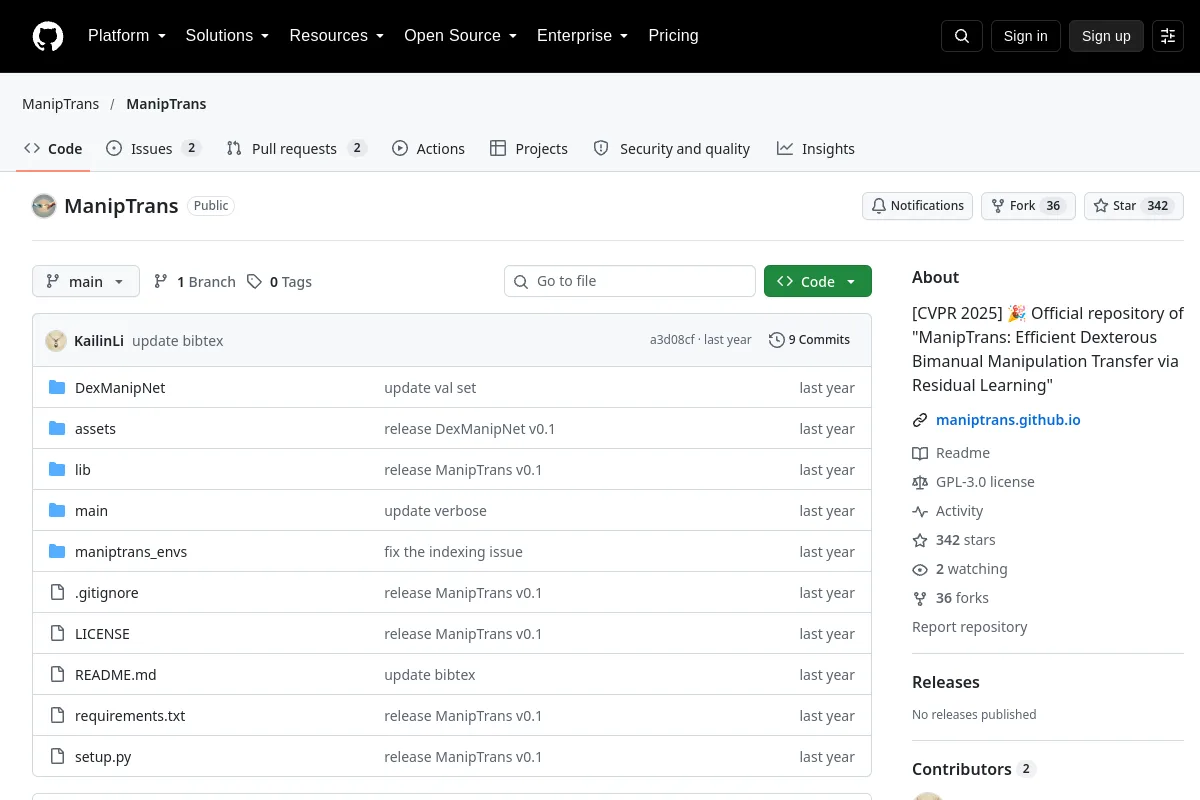The image size is (1200, 800).
Task: Click the Report repository link
Action: [970, 627]
